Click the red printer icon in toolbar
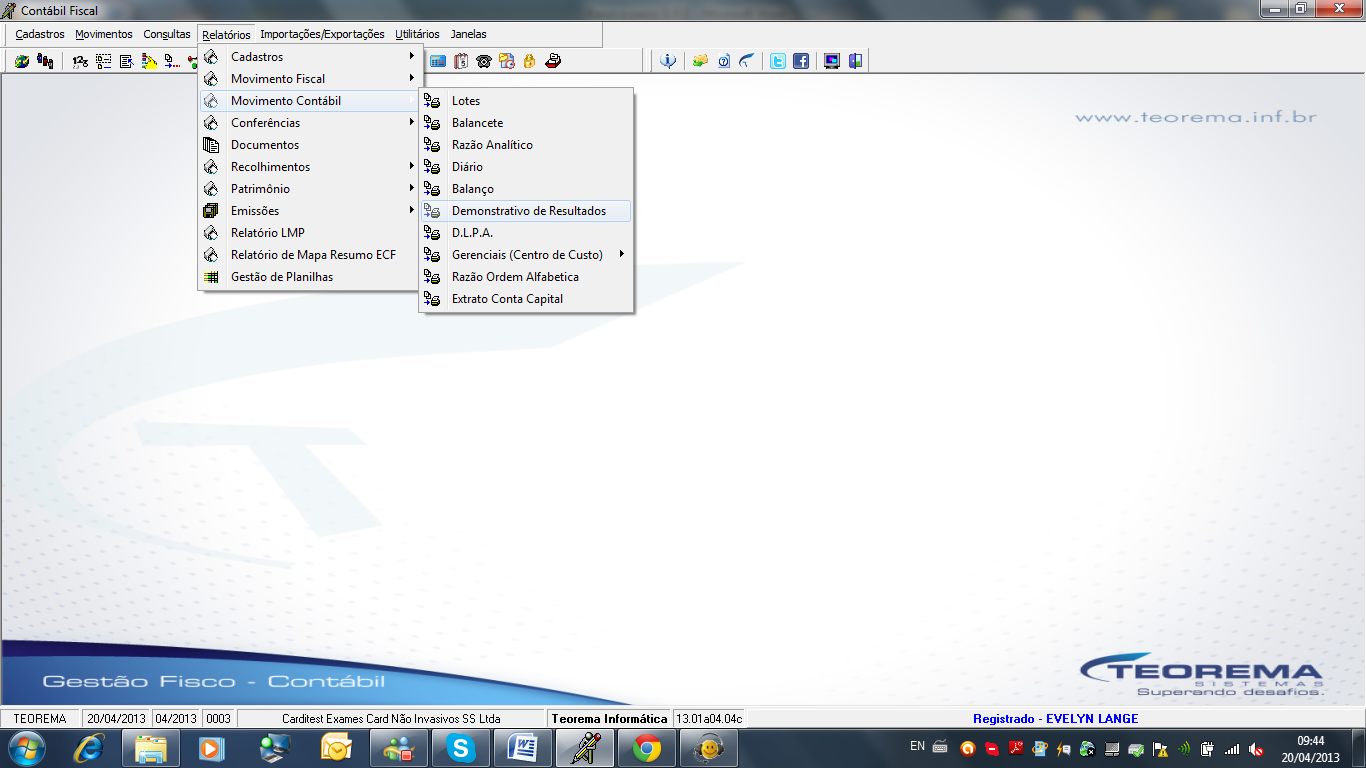The image size is (1366, 768). tap(553, 61)
